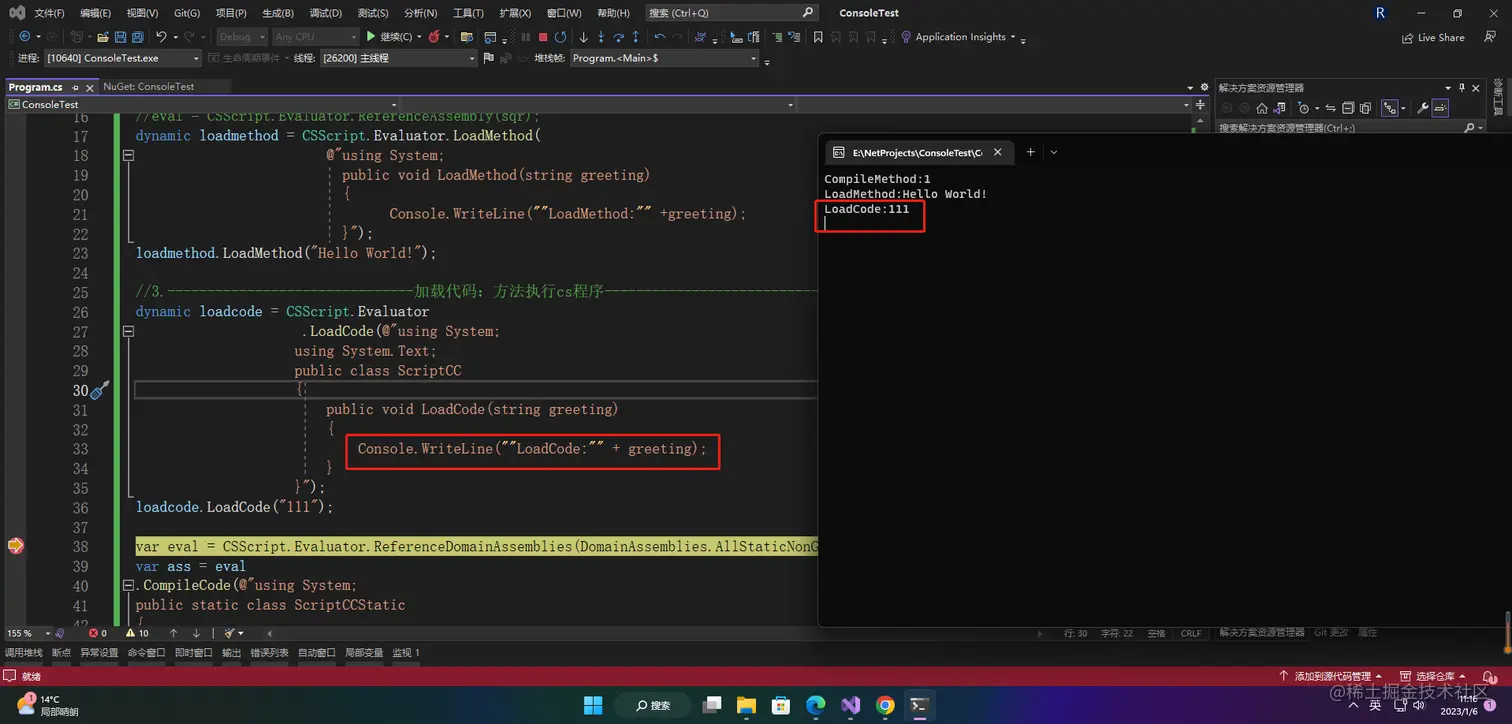Image resolution: width=1512 pixels, height=724 pixels.
Task: Collapse the code block at line 18
Action: pyautogui.click(x=128, y=155)
